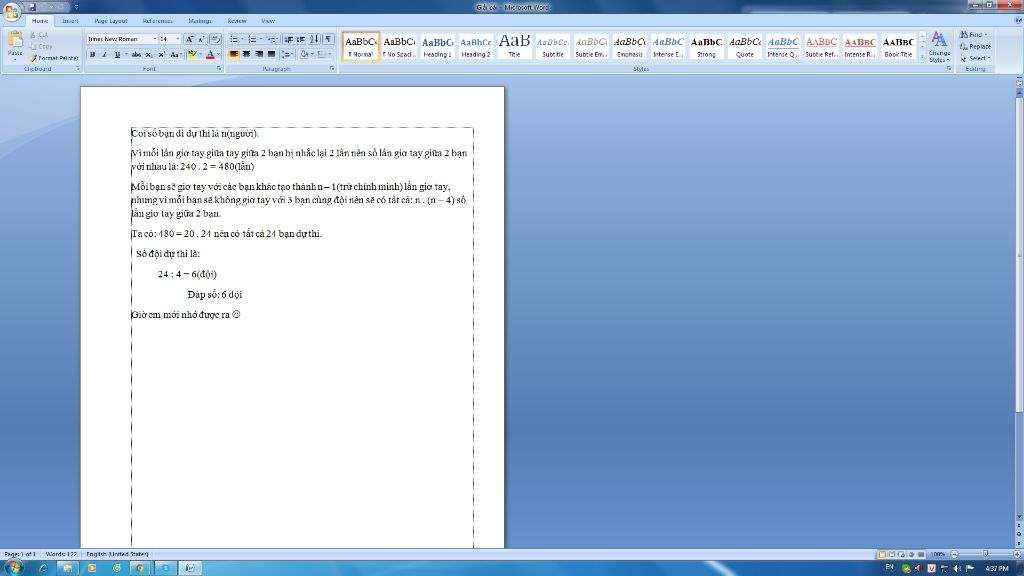This screenshot has height=576, width=1024.
Task: Click Replace in Editing group
Action: coord(975,46)
